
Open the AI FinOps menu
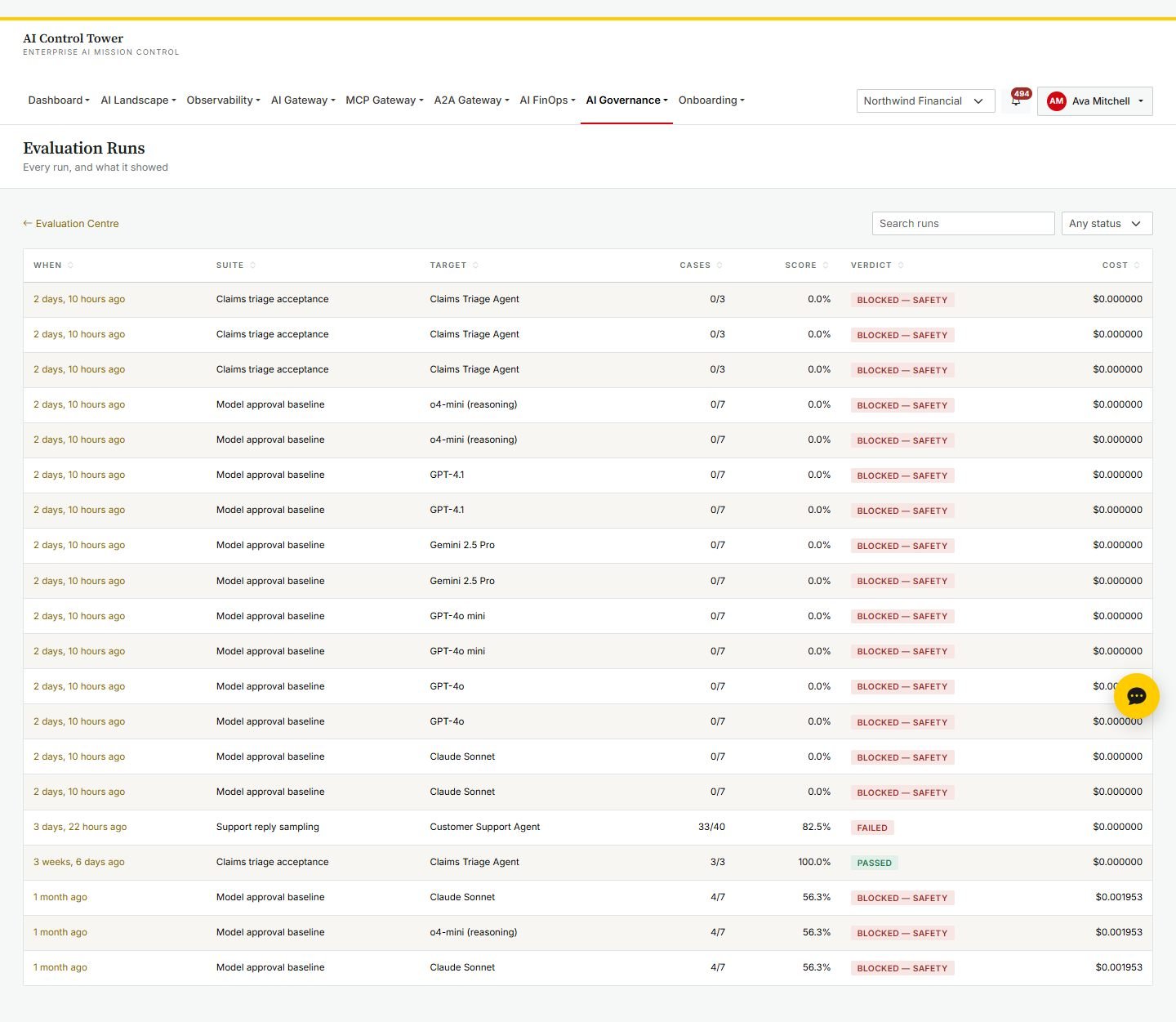[547, 100]
